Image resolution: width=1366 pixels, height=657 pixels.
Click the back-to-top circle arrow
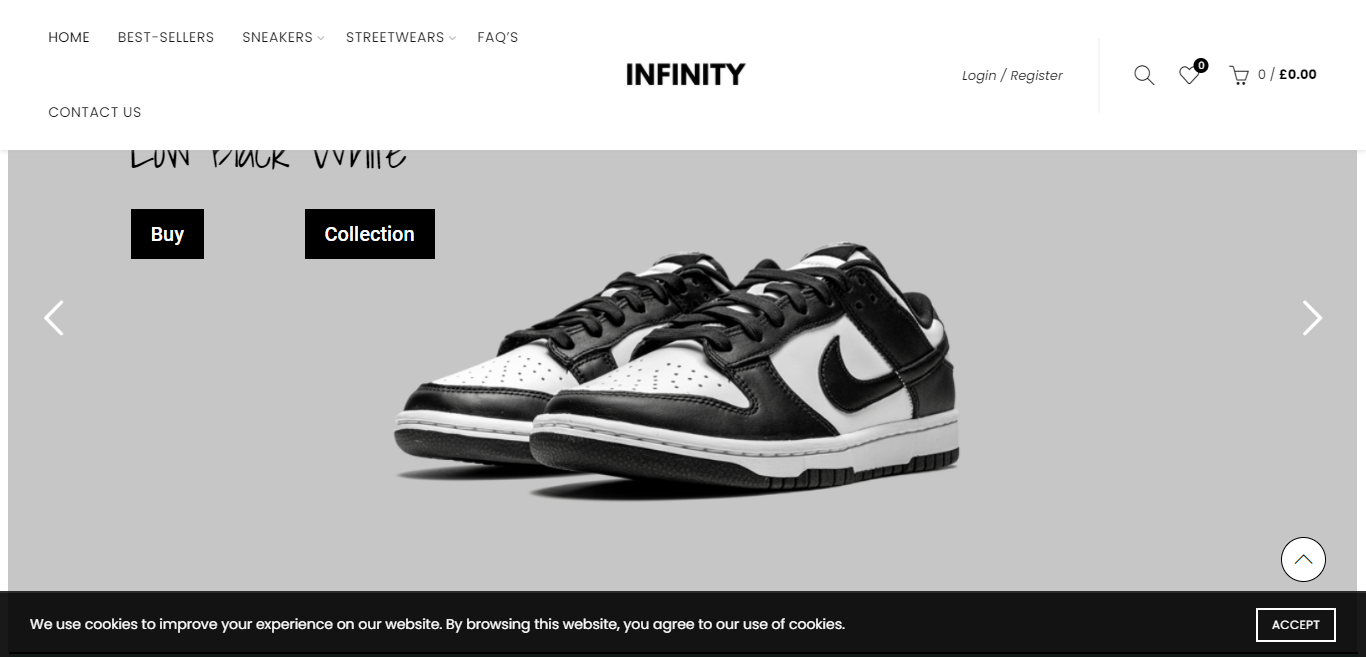pos(1303,559)
